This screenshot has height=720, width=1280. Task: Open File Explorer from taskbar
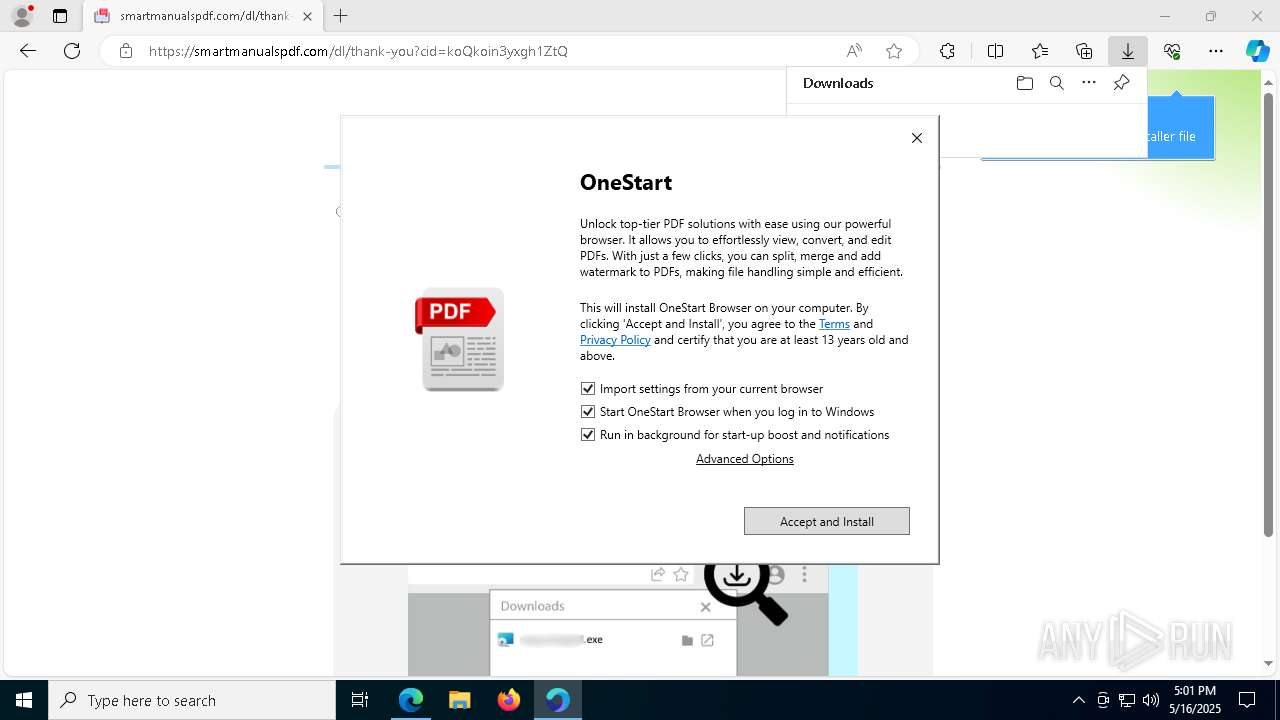(x=459, y=700)
